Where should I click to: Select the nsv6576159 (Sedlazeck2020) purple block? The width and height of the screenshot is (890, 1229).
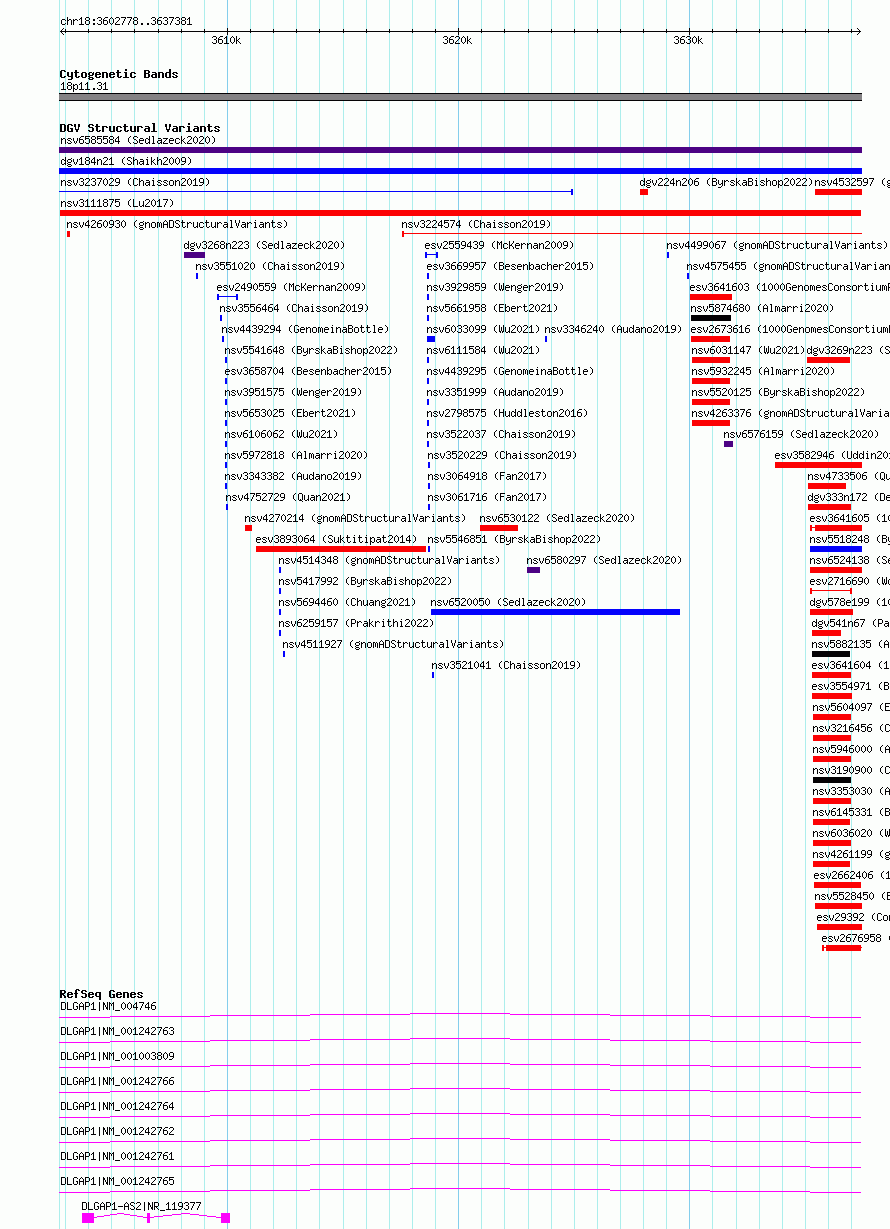(x=728, y=444)
